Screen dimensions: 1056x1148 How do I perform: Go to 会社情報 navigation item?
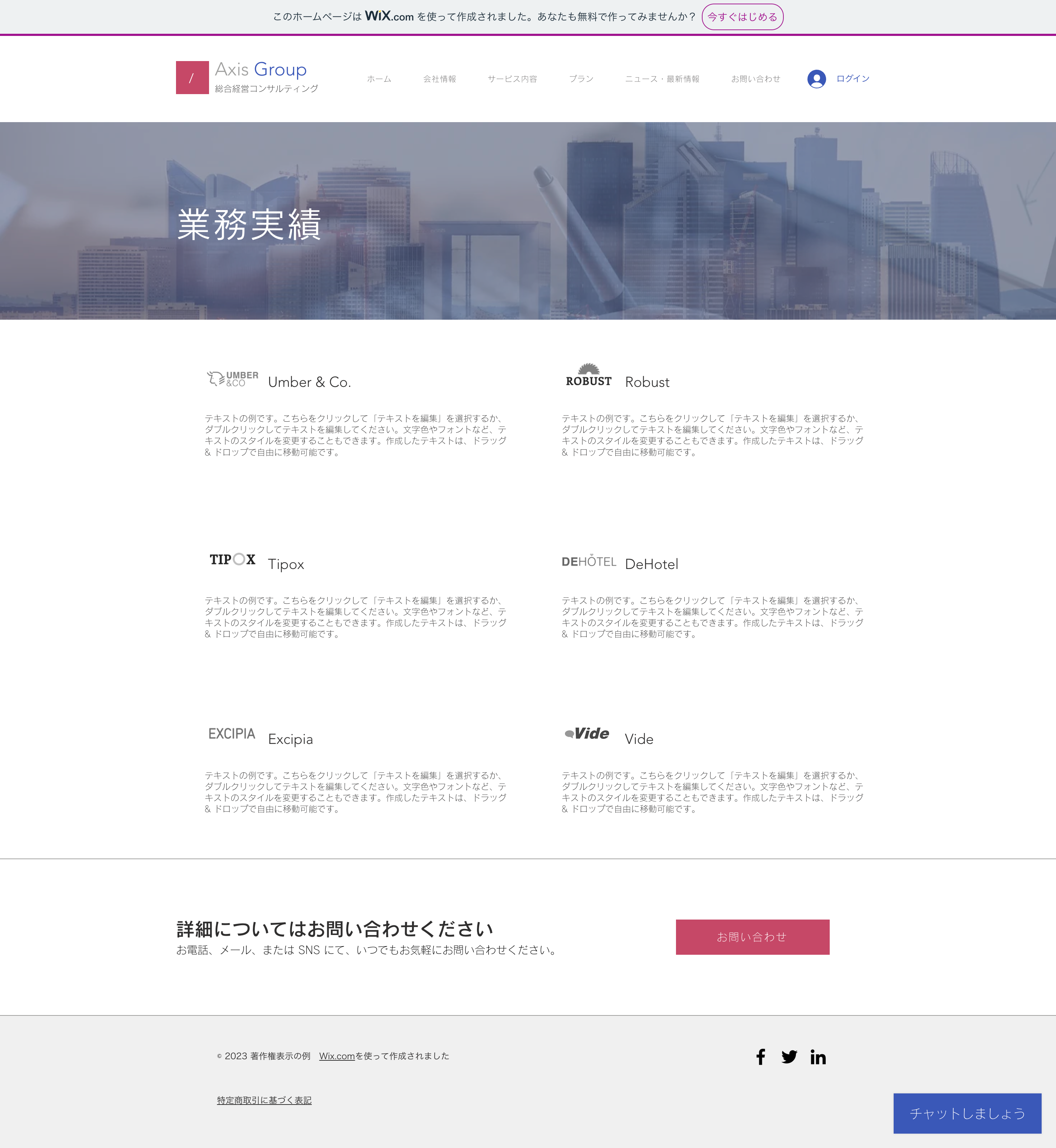tap(439, 79)
